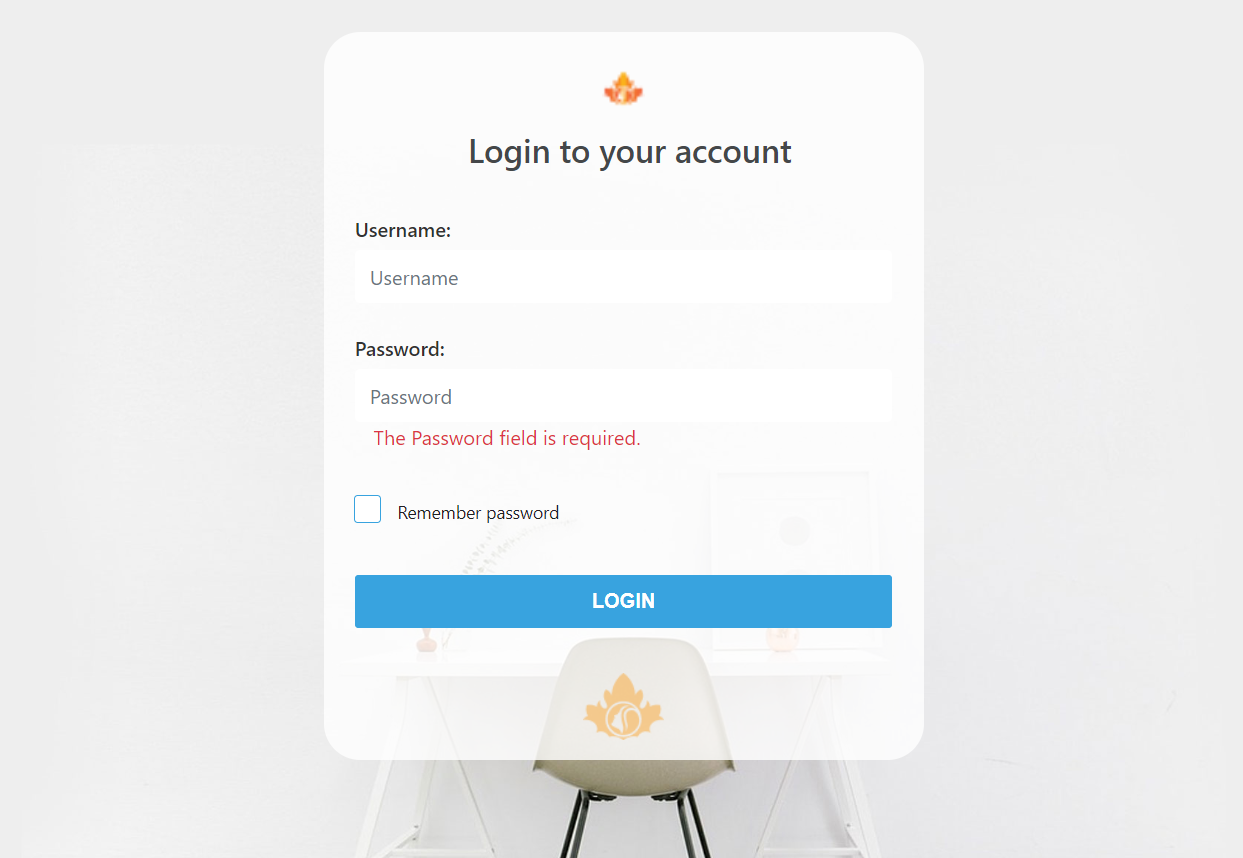Click the orange maple leaf logo above heading
The height and width of the screenshot is (858, 1243).
tap(624, 88)
